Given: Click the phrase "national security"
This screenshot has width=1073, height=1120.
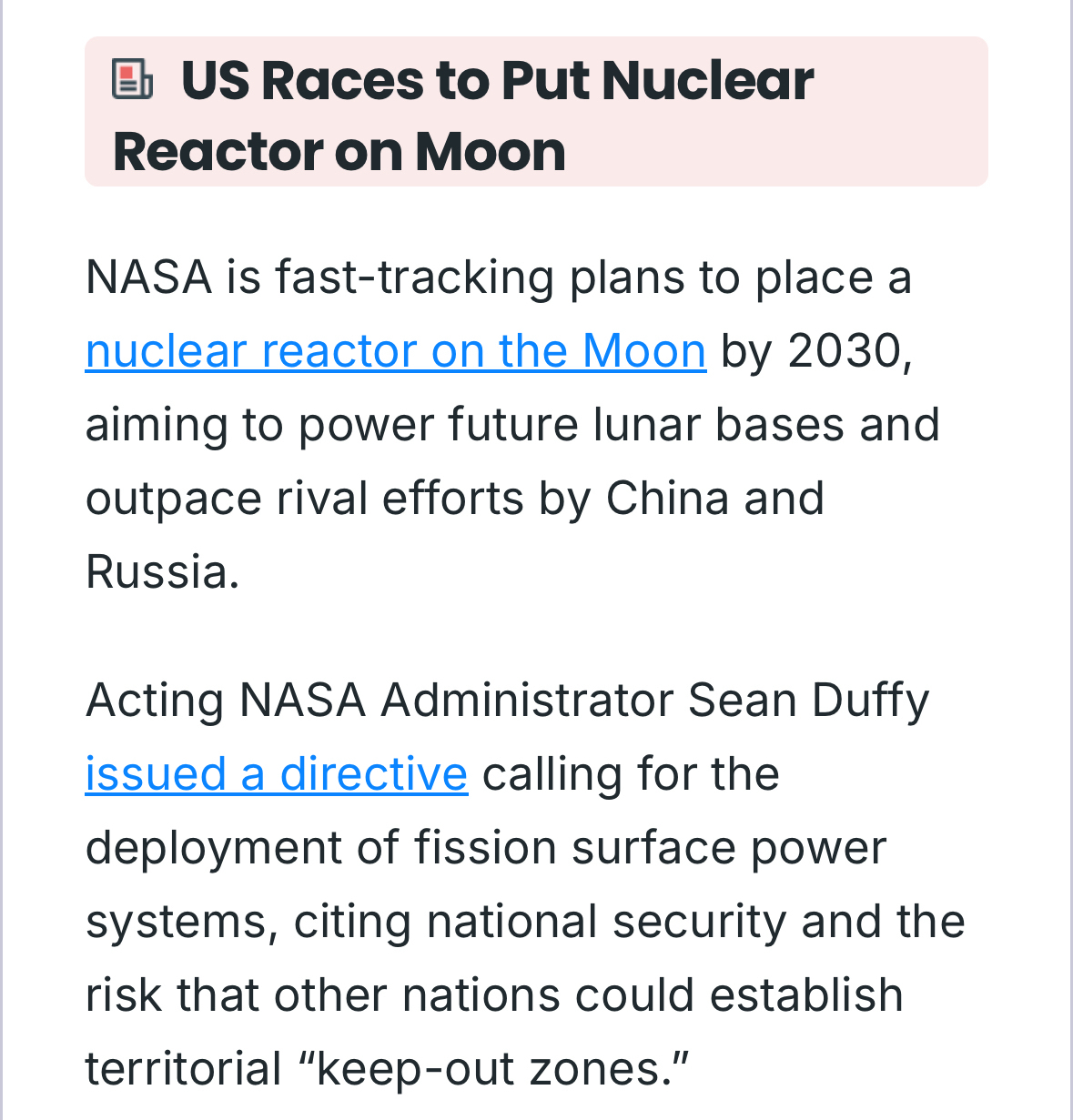Looking at the screenshot, I should click(x=606, y=922).
